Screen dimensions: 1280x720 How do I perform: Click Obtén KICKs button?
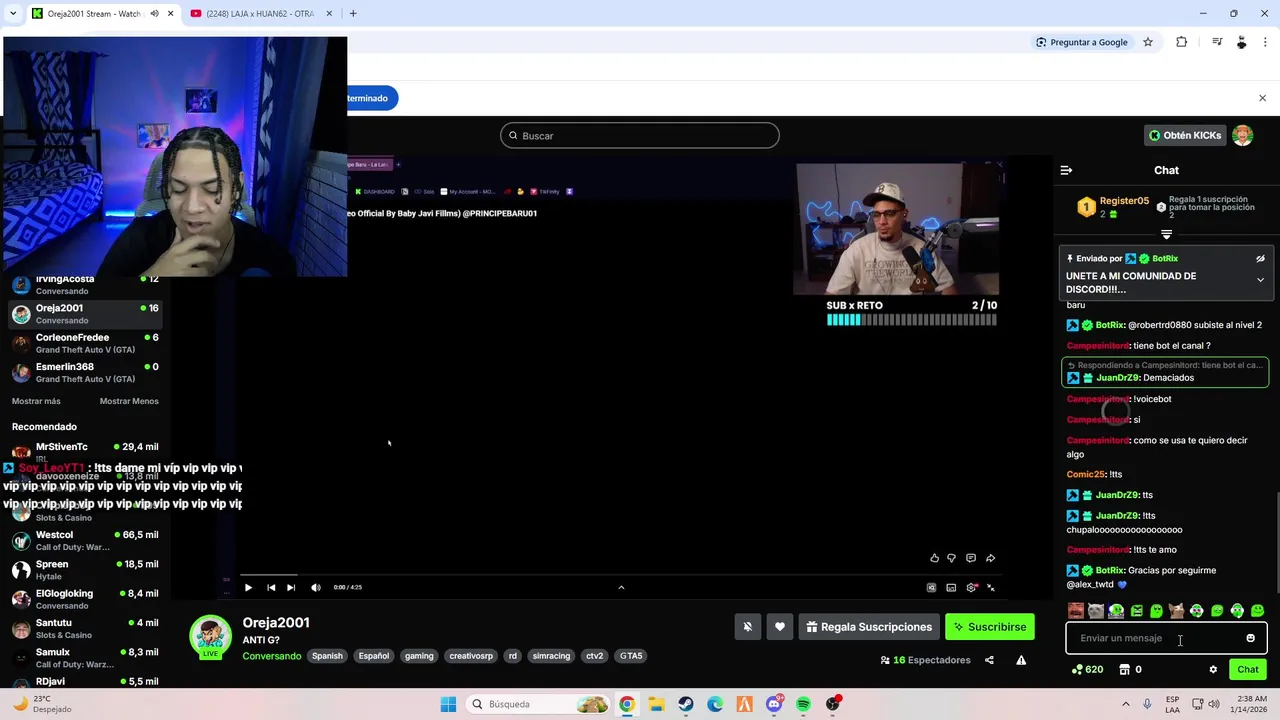tap(1185, 135)
